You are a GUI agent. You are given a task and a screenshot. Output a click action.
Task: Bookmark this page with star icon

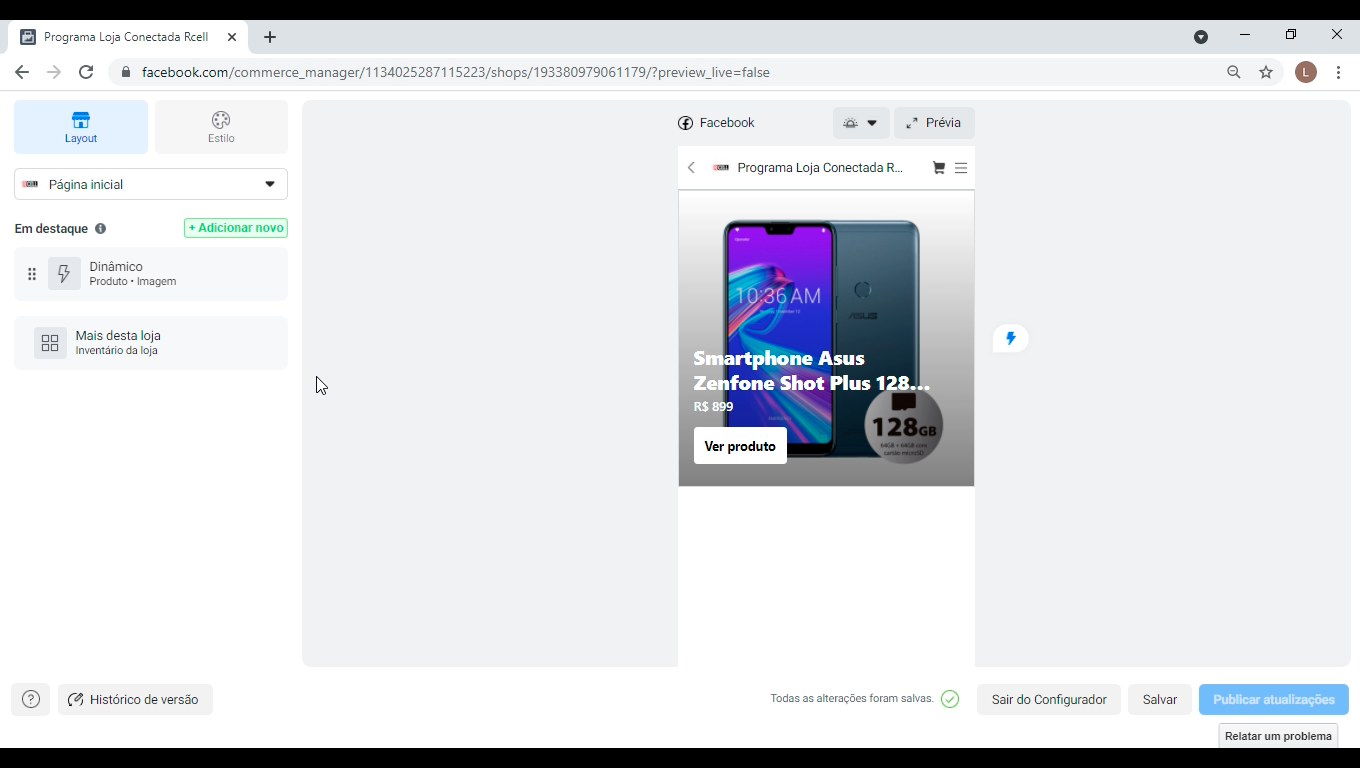pyautogui.click(x=1266, y=72)
